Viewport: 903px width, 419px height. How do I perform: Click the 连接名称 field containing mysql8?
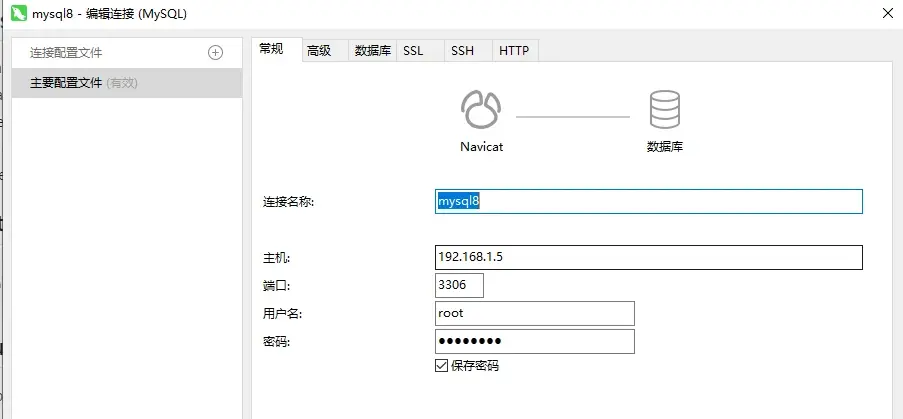[x=648, y=201]
